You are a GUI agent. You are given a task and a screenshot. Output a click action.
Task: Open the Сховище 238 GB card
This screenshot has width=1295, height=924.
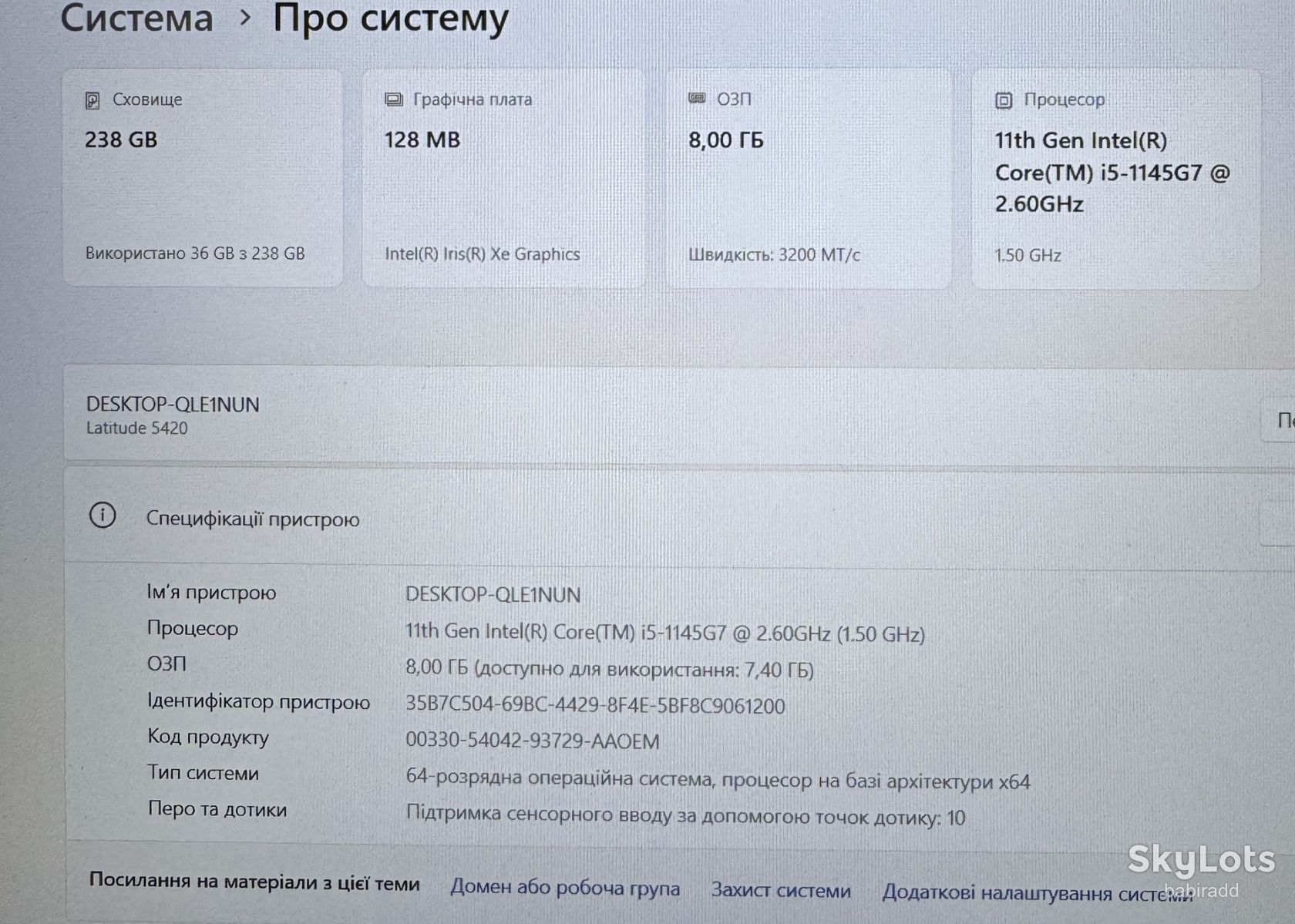point(203,178)
